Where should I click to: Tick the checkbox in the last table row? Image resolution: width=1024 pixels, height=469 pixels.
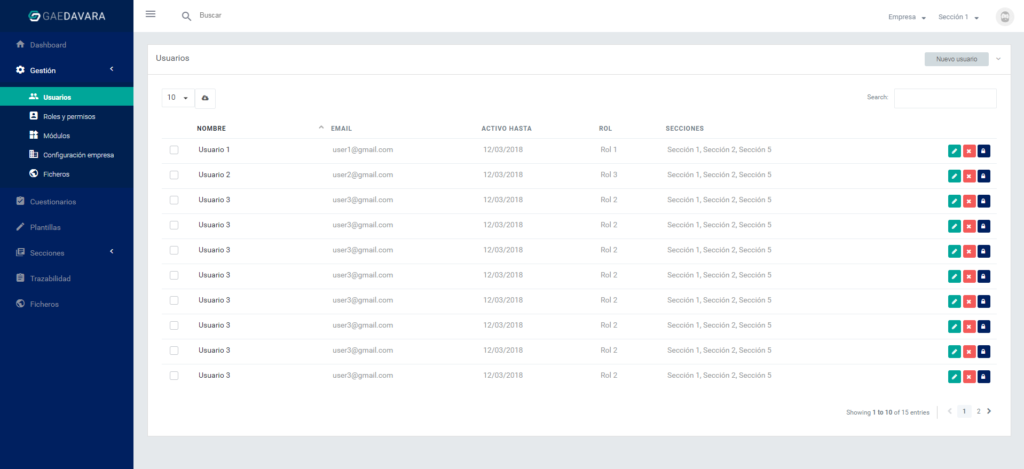click(174, 375)
